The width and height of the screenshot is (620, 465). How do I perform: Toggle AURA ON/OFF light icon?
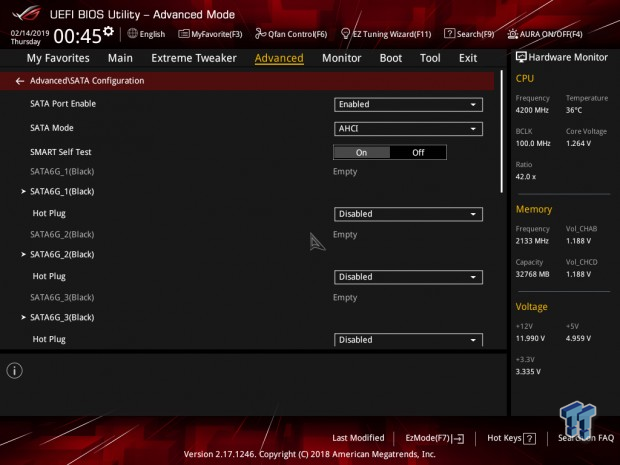[x=512, y=34]
